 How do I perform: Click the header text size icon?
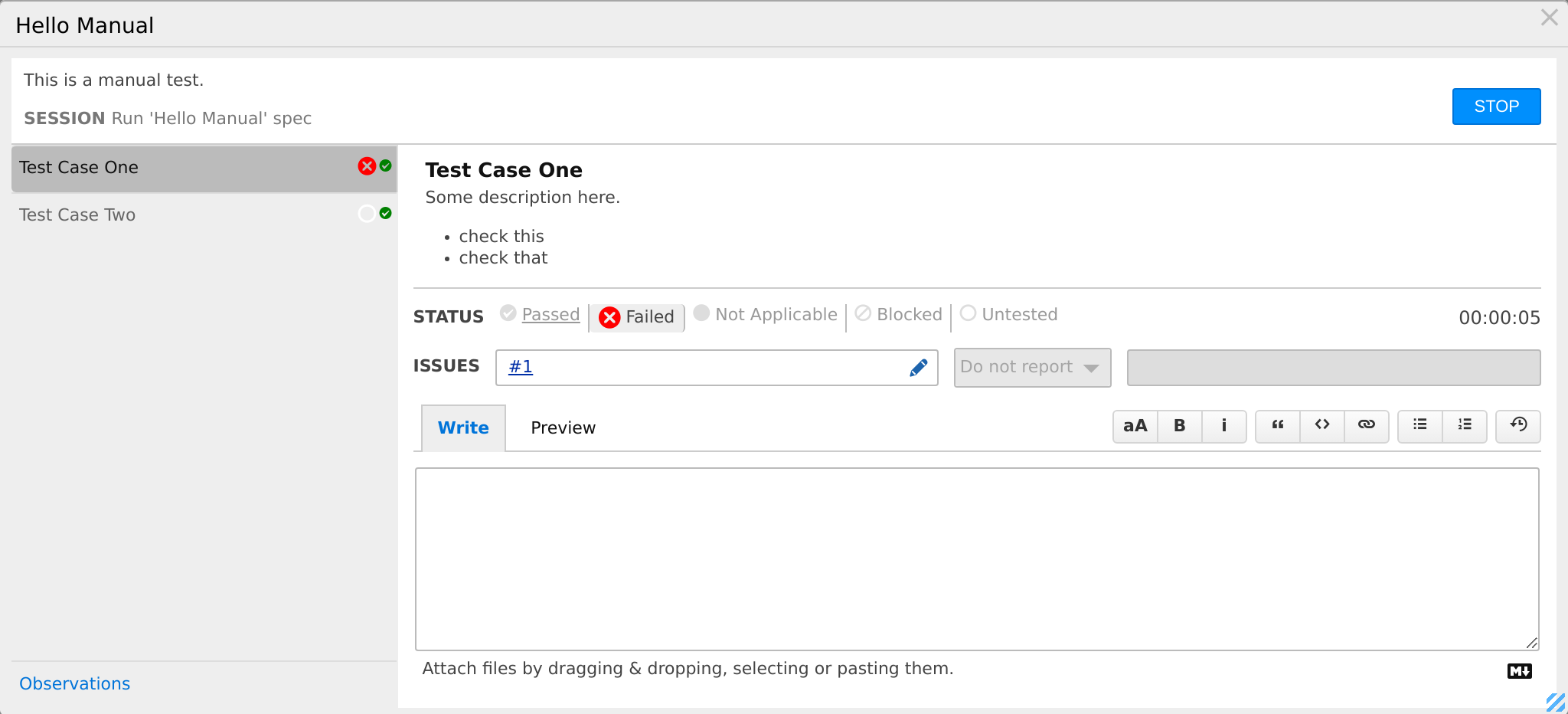[x=1135, y=426]
